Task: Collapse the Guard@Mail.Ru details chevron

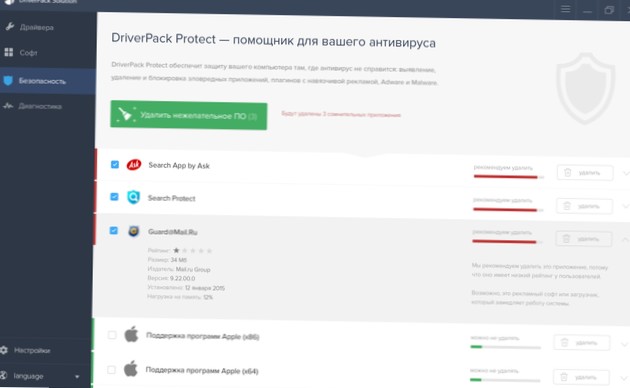Action: [625, 239]
